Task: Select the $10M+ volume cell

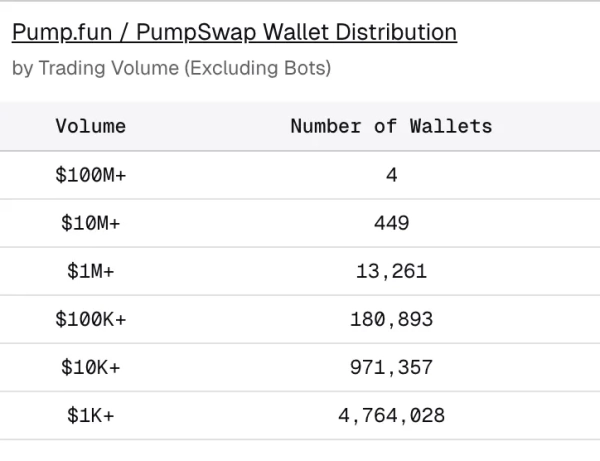Action: (91, 224)
